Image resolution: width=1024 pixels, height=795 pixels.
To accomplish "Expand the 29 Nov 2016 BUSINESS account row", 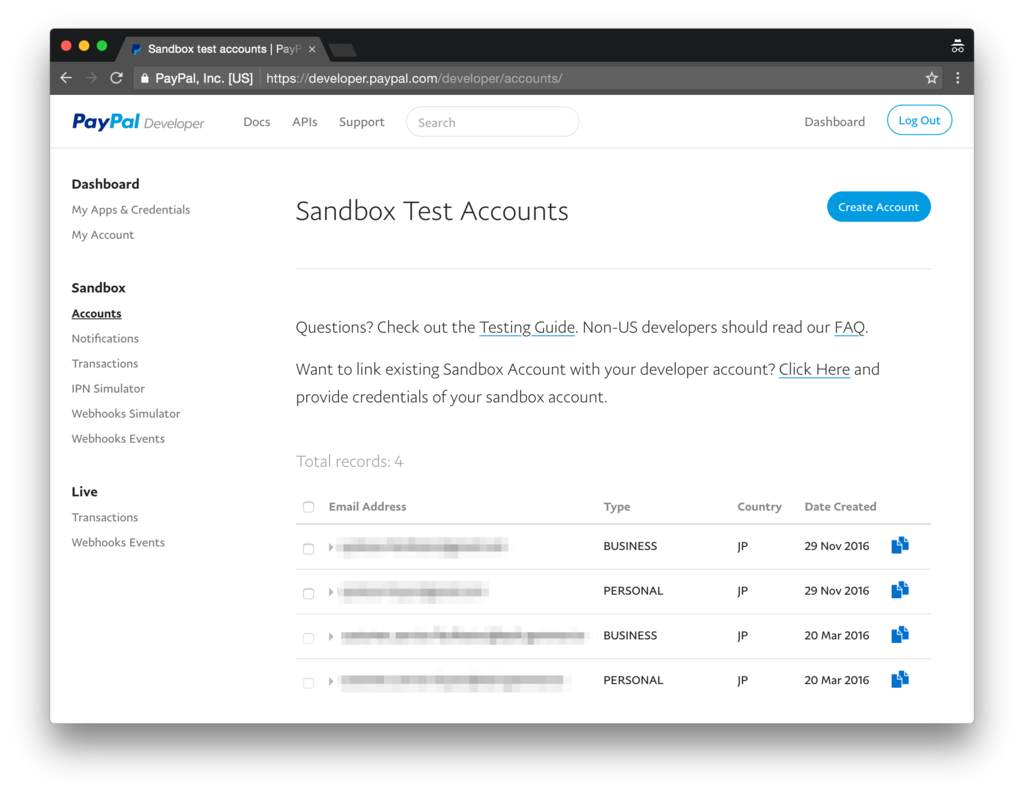I will pyautogui.click(x=331, y=547).
